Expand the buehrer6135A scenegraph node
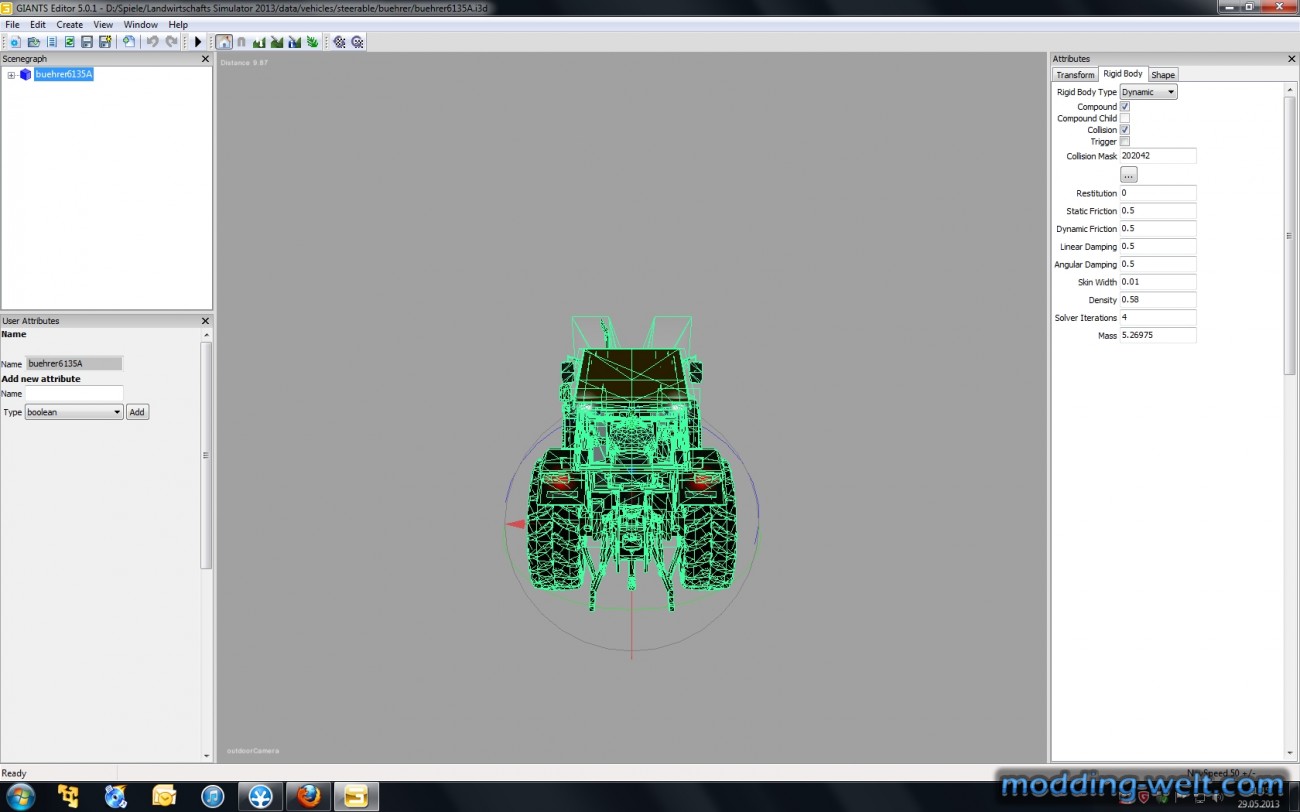Image resolution: width=1300 pixels, height=812 pixels. coord(11,75)
